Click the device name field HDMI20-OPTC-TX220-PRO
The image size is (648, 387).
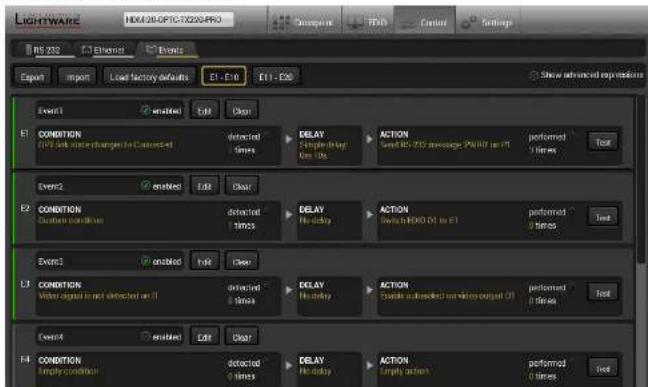[179, 19]
